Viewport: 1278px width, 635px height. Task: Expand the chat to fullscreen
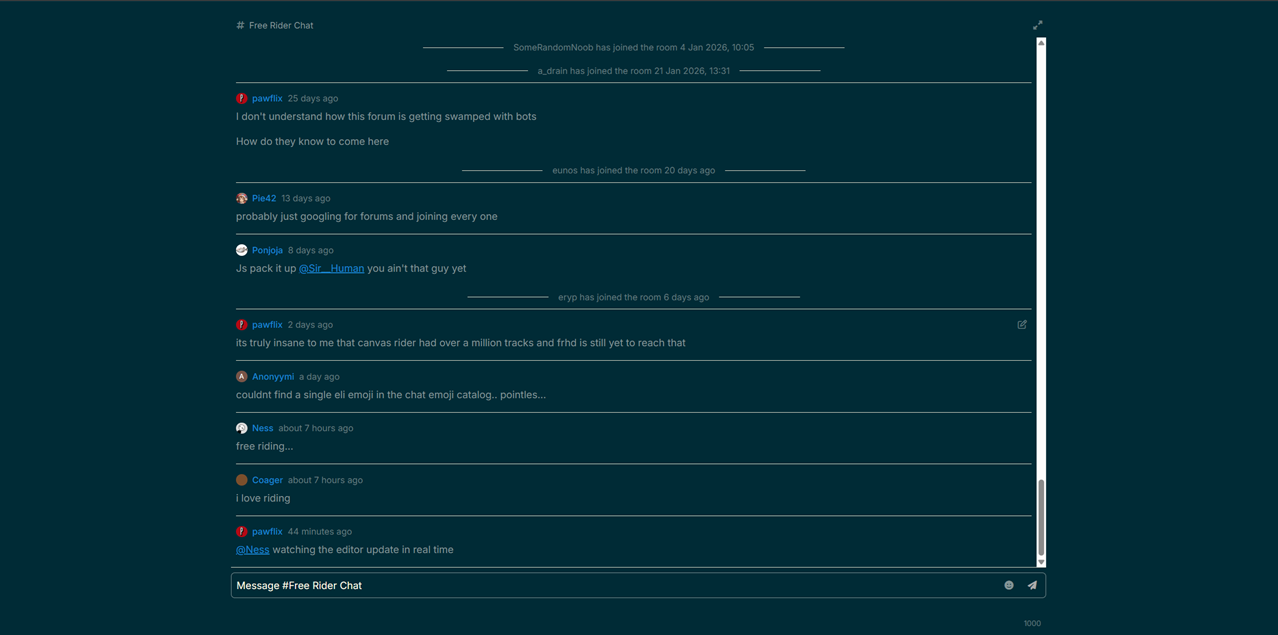point(1037,25)
